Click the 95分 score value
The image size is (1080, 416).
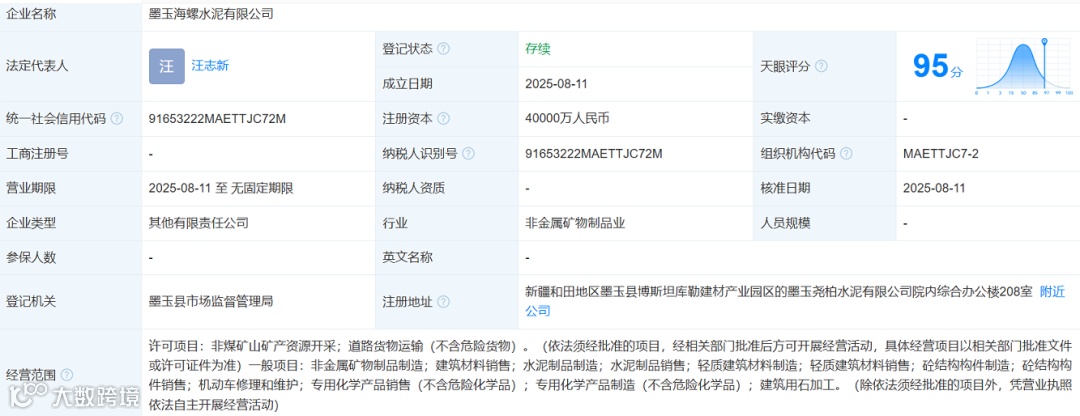coord(937,67)
